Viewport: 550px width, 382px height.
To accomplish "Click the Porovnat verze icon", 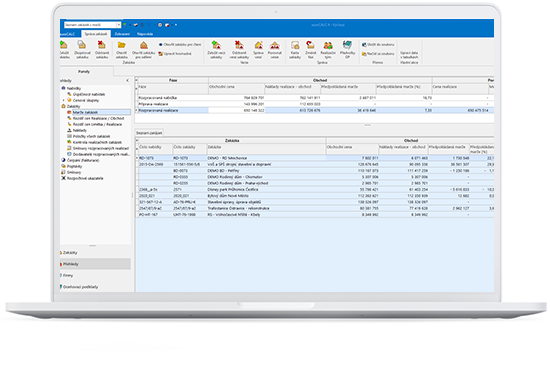I will (x=275, y=45).
